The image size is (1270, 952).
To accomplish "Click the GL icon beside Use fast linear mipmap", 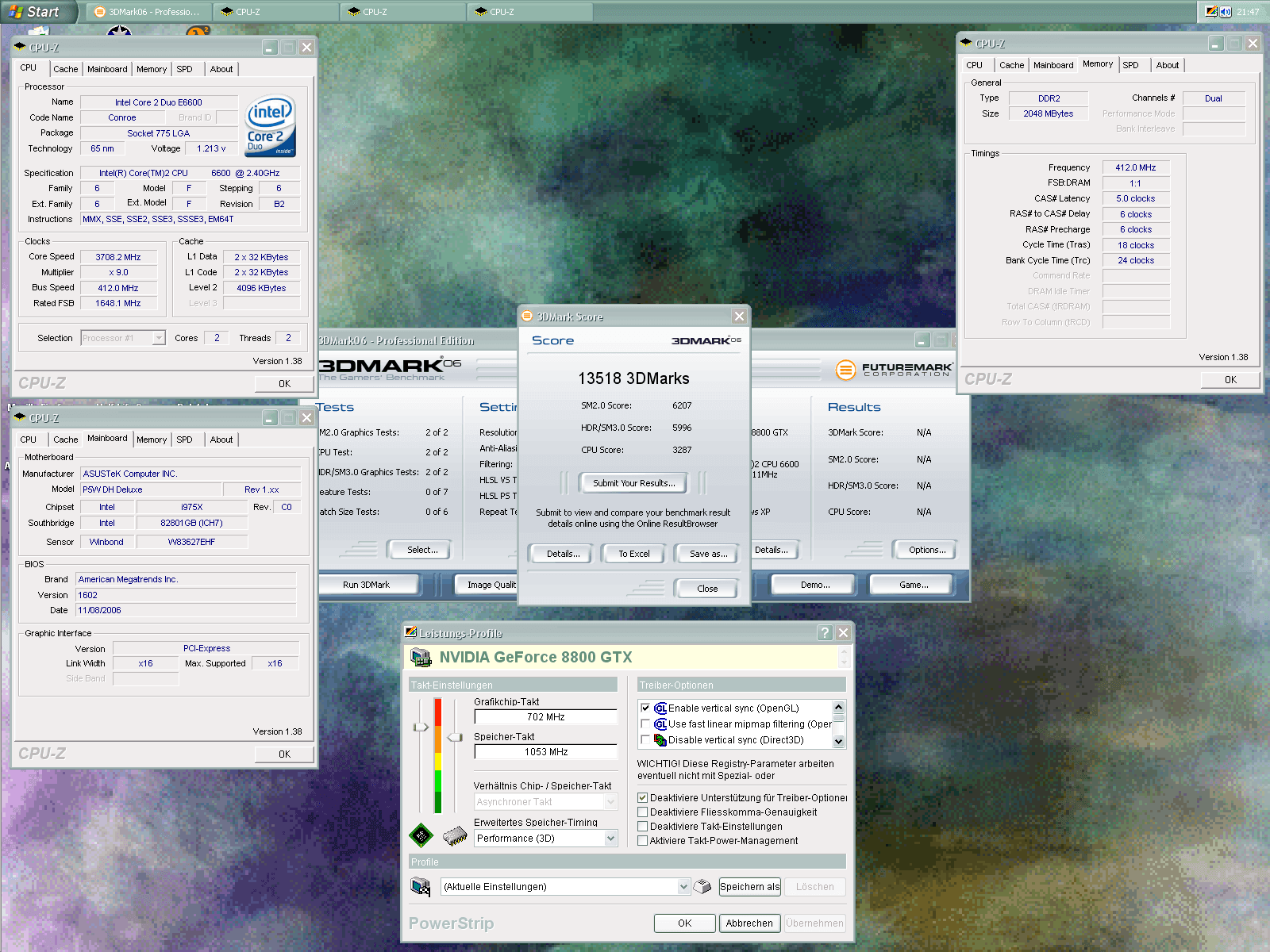I will pos(660,724).
